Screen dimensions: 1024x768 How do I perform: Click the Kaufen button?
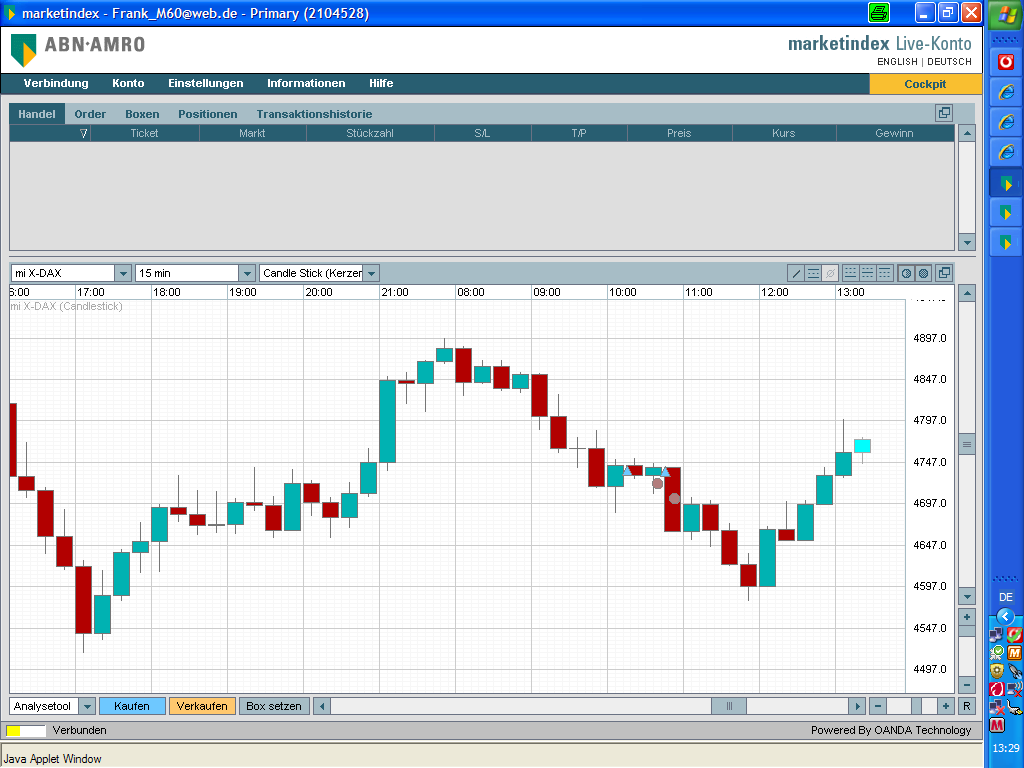coord(132,706)
